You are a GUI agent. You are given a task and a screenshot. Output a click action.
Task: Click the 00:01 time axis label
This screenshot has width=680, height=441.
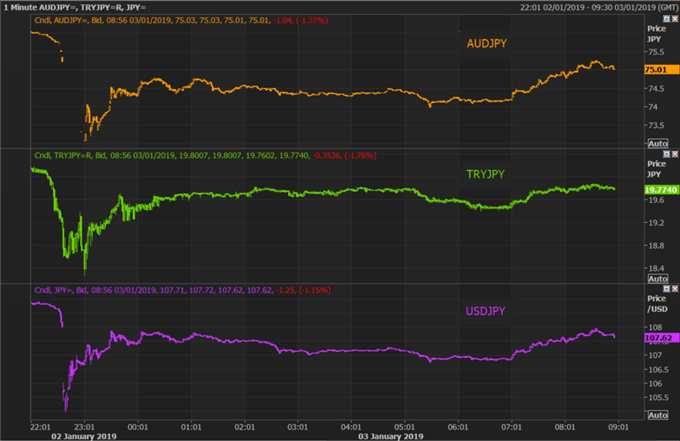[x=137, y=427]
